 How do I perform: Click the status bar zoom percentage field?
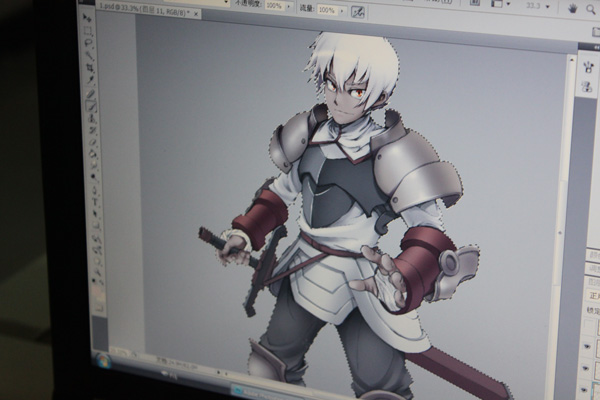pyautogui.click(x=121, y=351)
